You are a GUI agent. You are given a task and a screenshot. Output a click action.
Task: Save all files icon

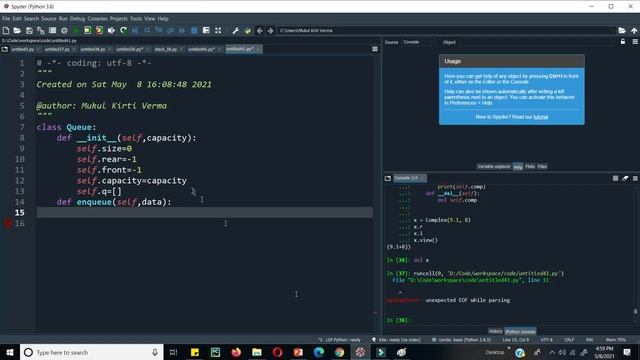click(x=41, y=30)
